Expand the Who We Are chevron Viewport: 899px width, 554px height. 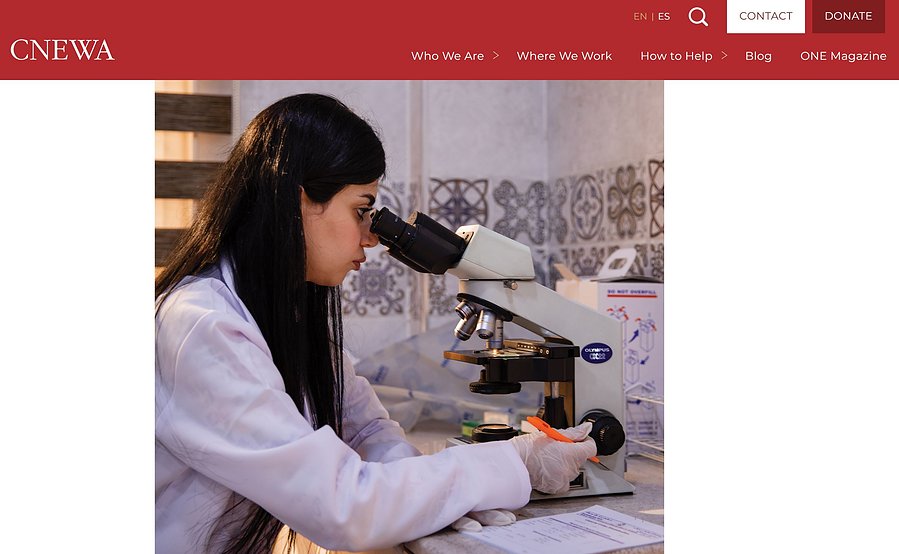click(x=496, y=56)
